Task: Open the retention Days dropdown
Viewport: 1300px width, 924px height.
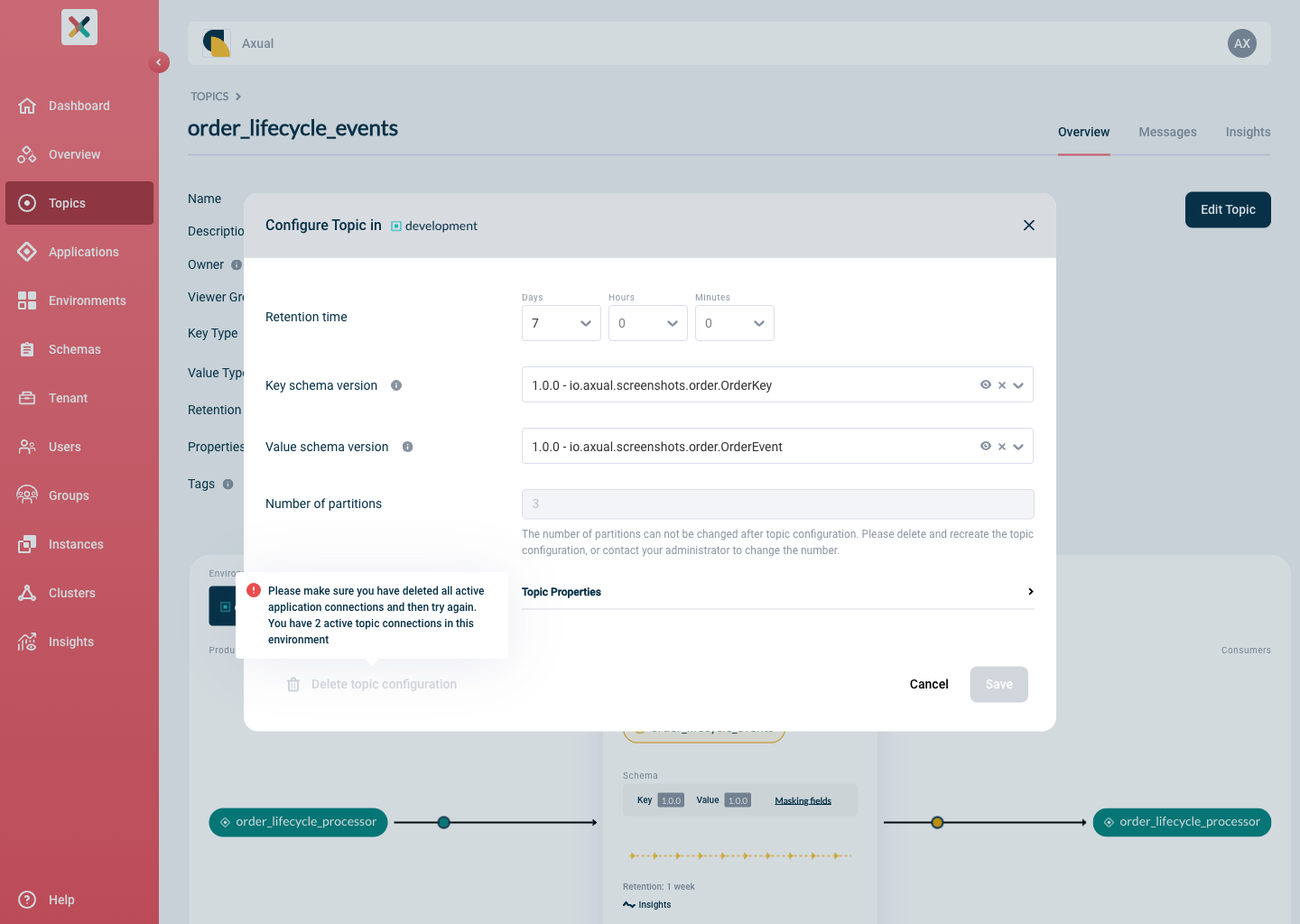Action: click(562, 323)
